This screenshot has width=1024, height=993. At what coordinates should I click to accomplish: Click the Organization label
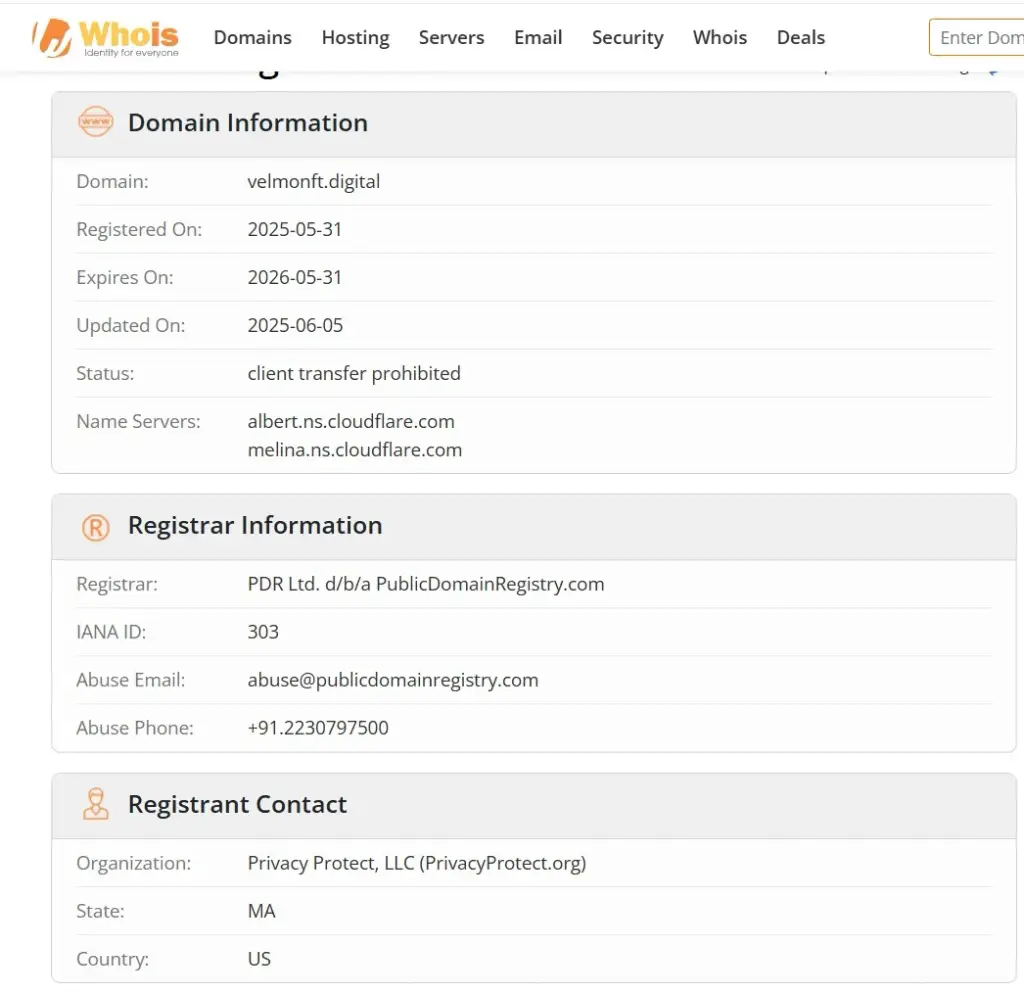(x=134, y=863)
